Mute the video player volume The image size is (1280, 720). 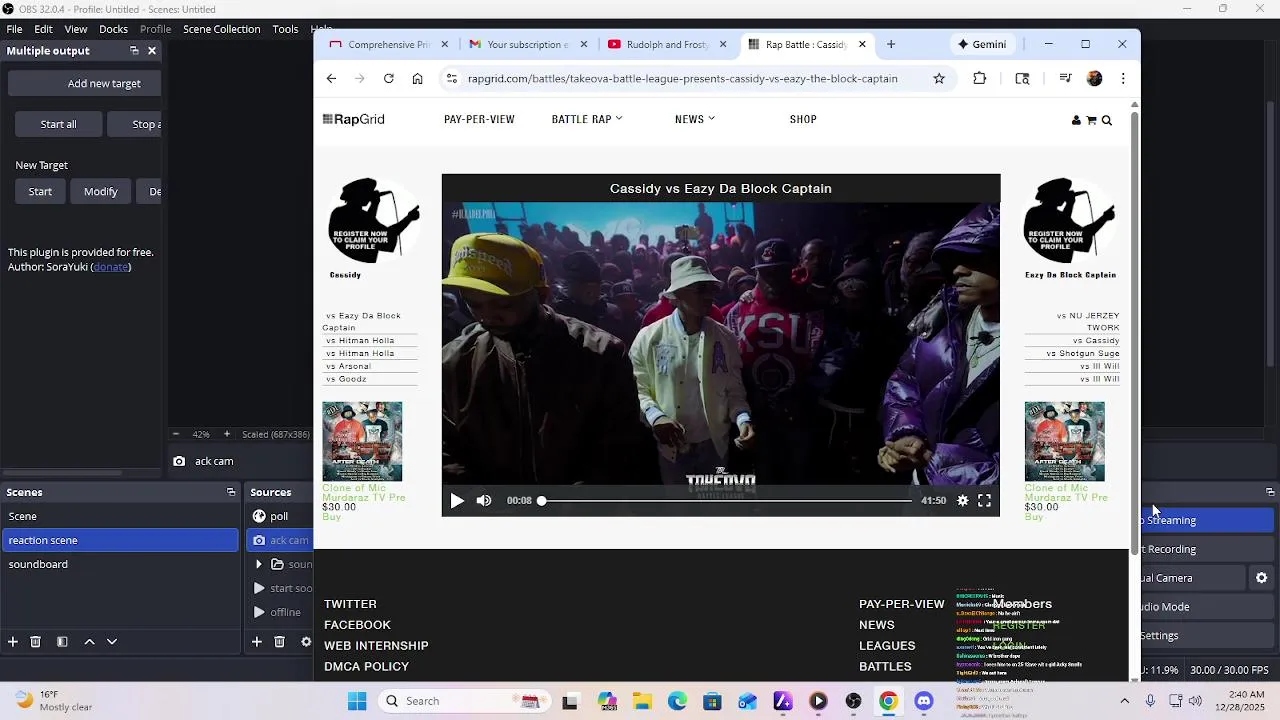coord(484,501)
